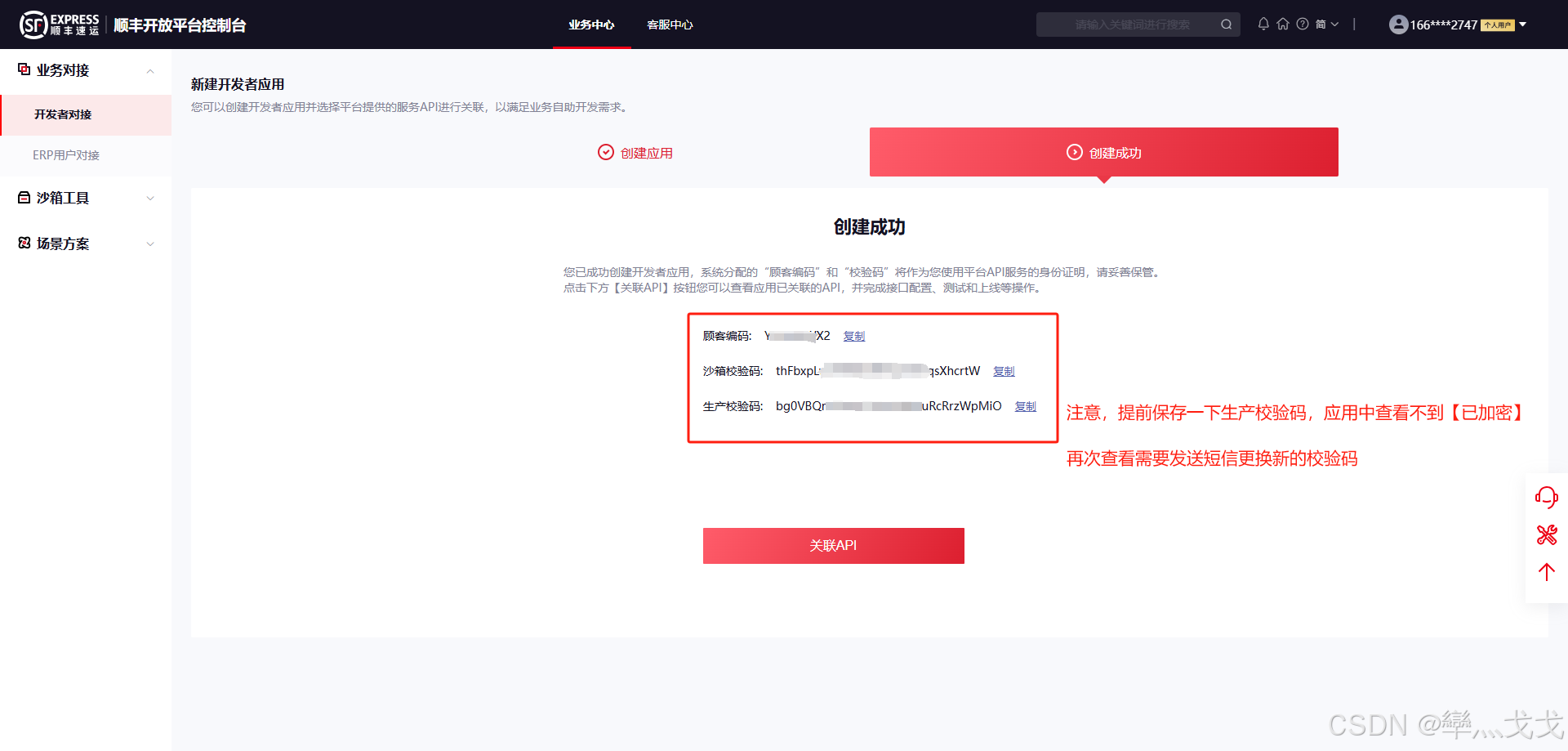
Task: Copy the 生产校验码 value
Action: click(x=1026, y=406)
